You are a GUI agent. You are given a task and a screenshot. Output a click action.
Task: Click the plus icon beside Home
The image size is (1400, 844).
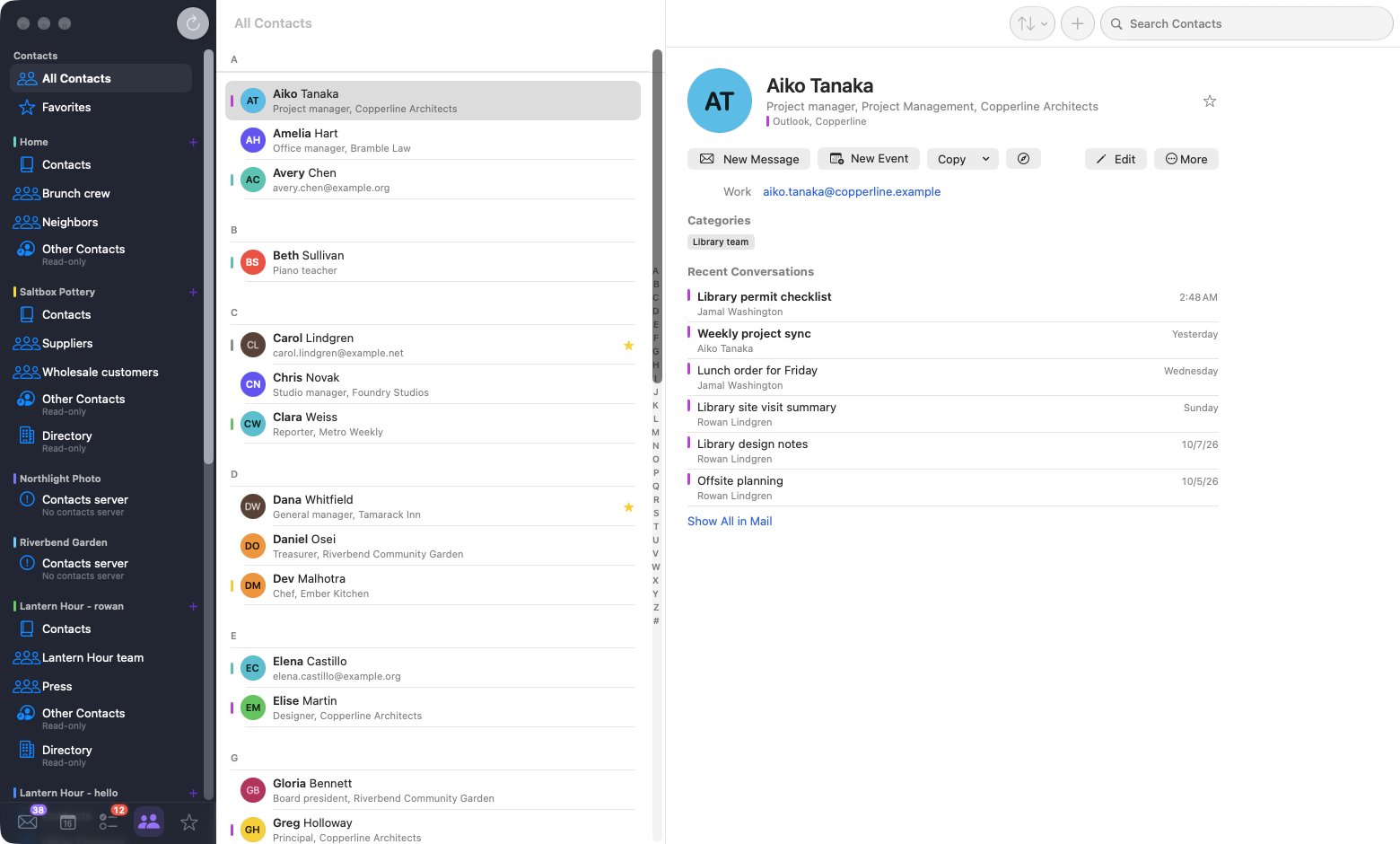pyautogui.click(x=193, y=142)
